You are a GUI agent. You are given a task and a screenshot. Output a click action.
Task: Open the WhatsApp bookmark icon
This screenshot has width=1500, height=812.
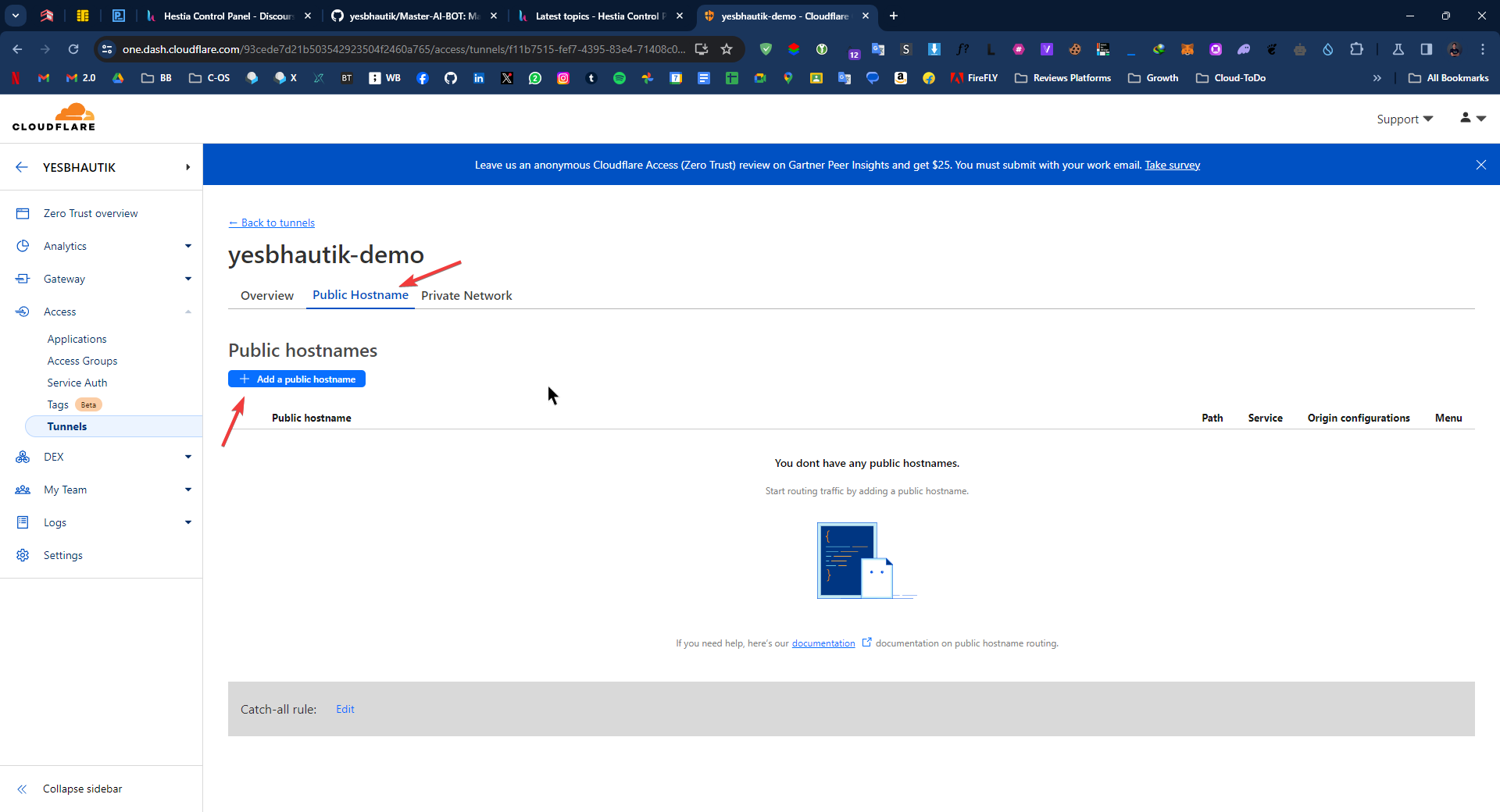[x=535, y=78]
